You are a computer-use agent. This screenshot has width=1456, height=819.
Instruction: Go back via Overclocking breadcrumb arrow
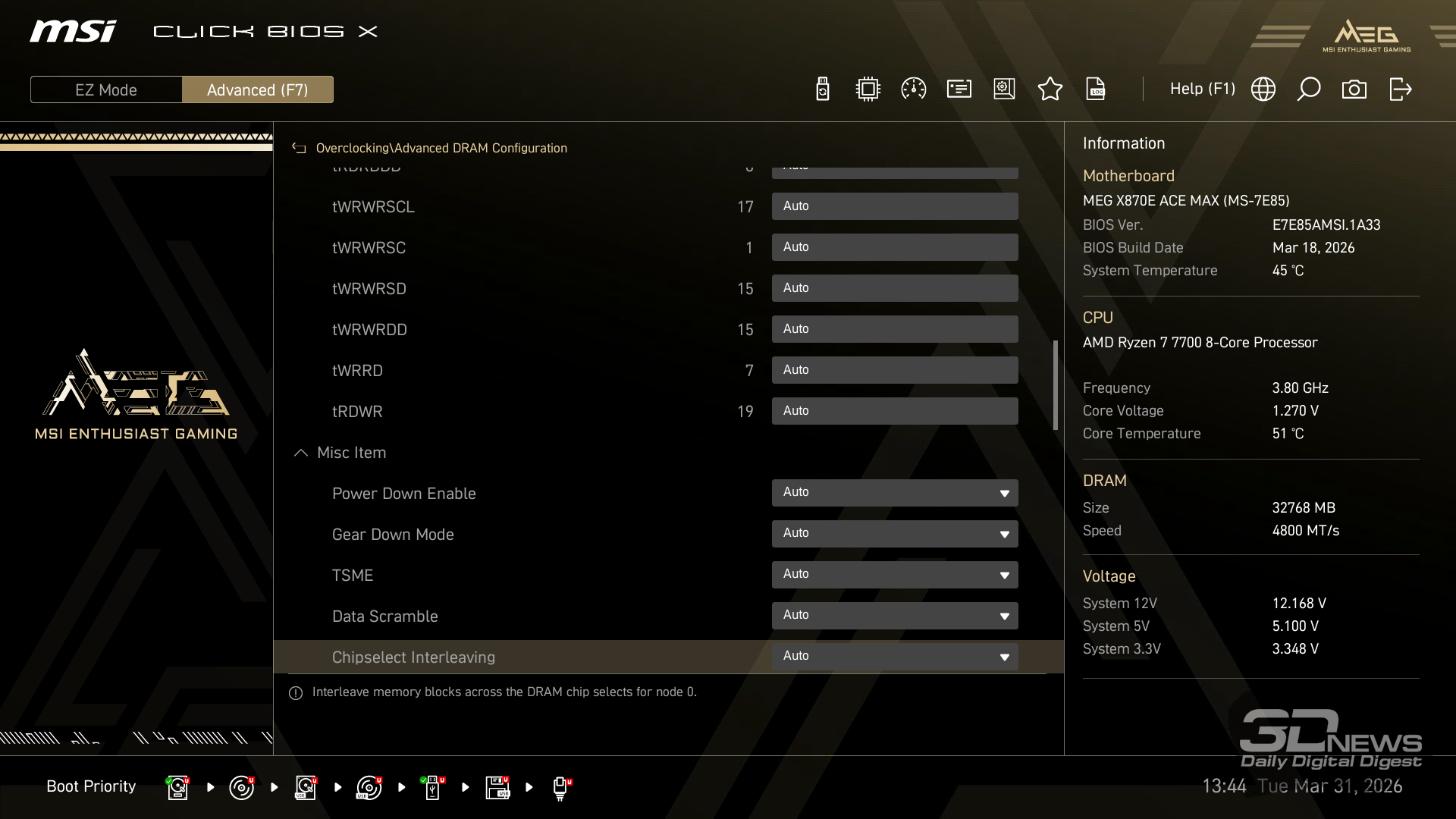point(299,149)
